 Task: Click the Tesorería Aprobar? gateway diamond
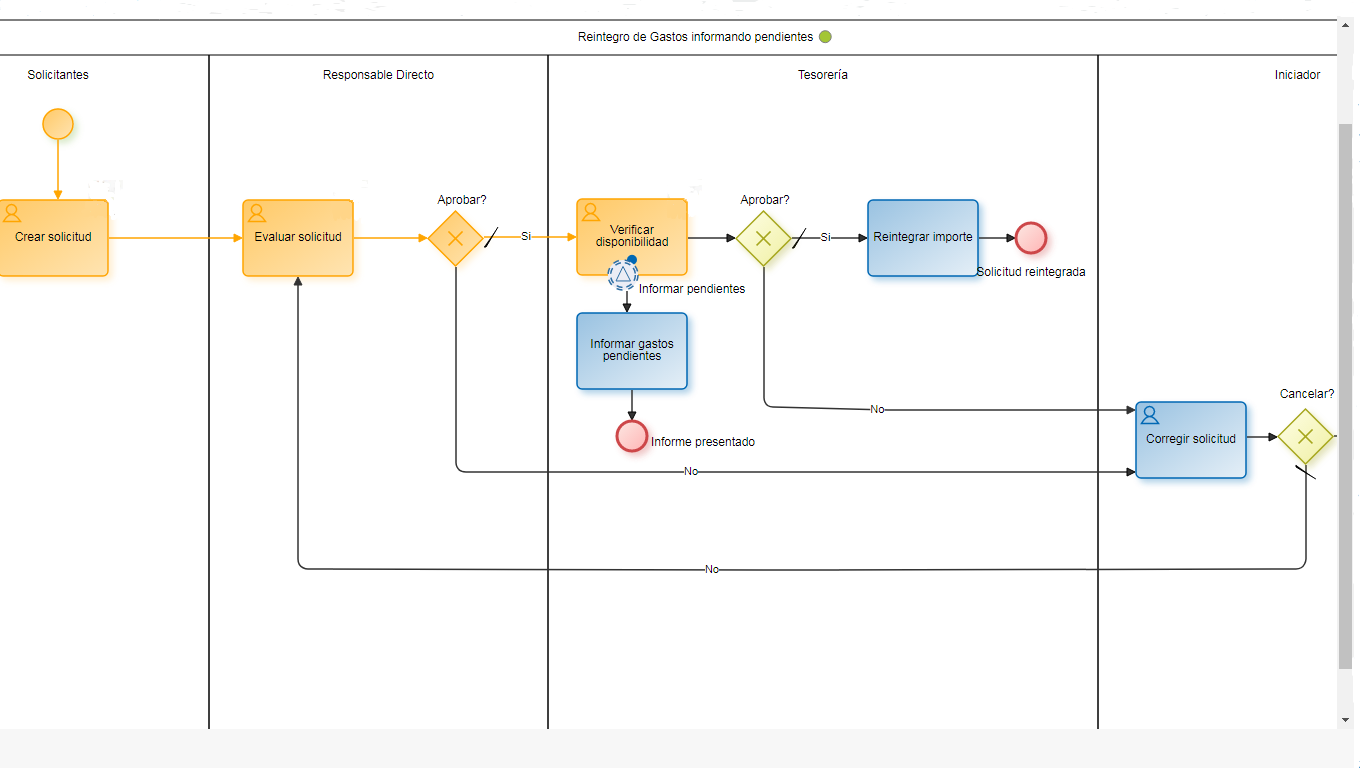(x=764, y=238)
